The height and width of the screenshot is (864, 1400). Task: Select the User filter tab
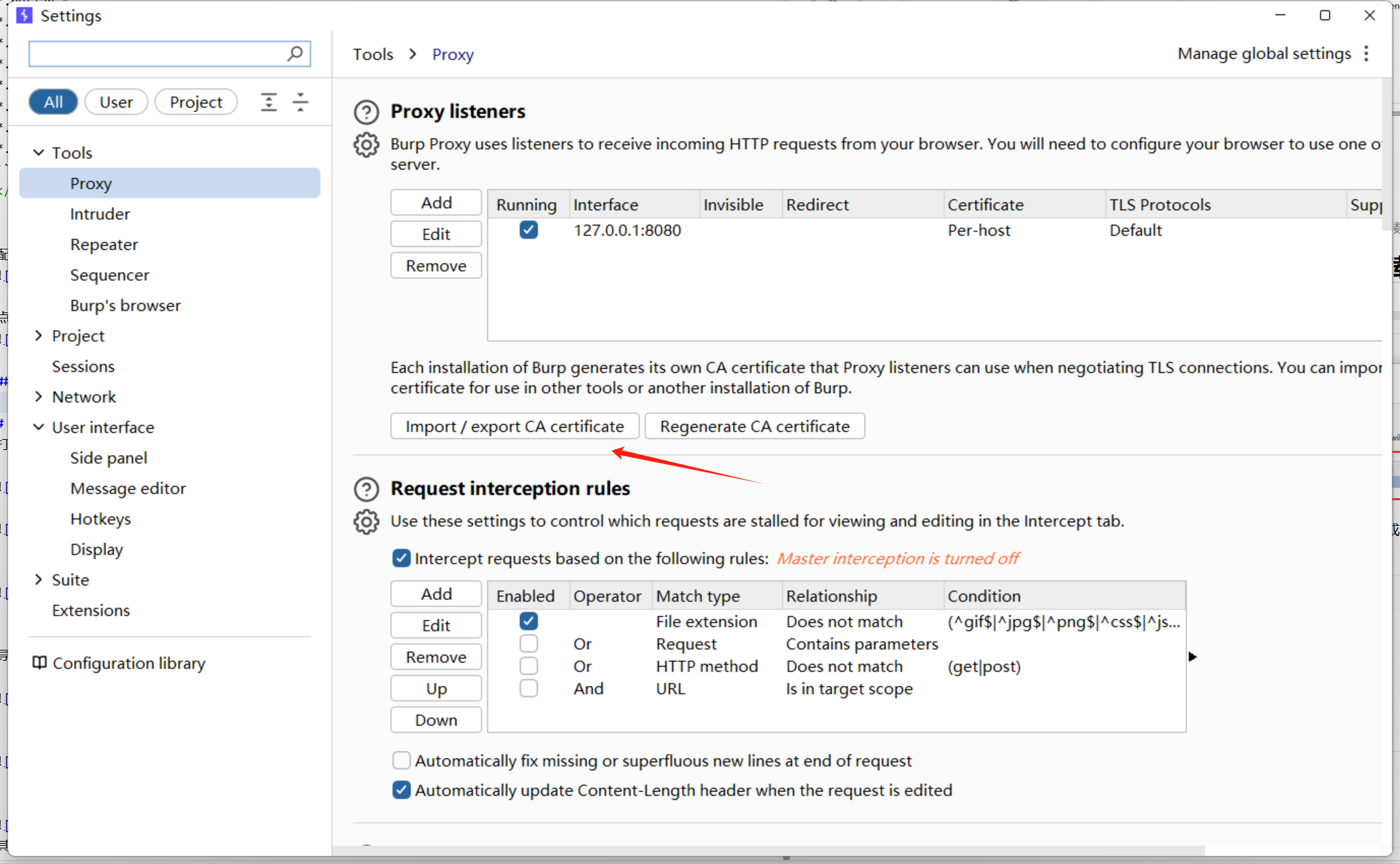pos(116,102)
